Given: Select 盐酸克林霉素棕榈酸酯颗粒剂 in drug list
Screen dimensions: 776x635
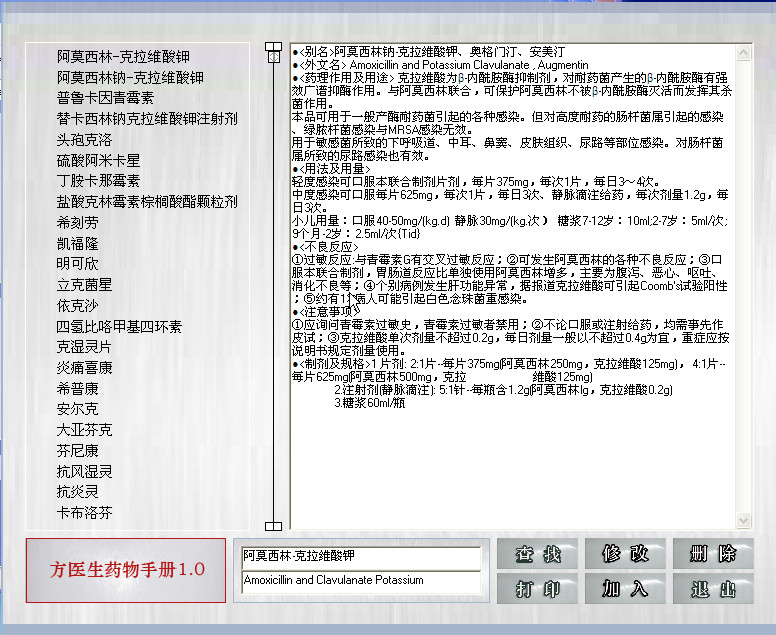Looking at the screenshot, I should coord(147,201).
